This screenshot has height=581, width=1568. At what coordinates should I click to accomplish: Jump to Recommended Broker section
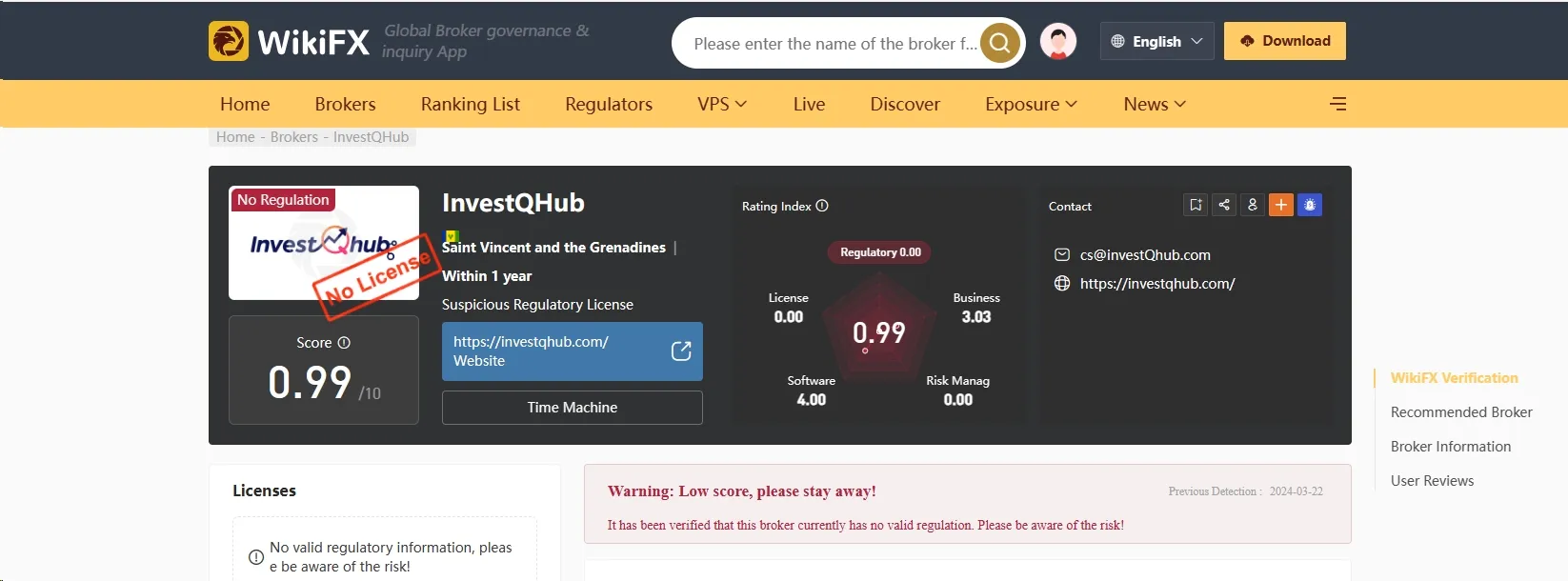pyautogui.click(x=1461, y=412)
